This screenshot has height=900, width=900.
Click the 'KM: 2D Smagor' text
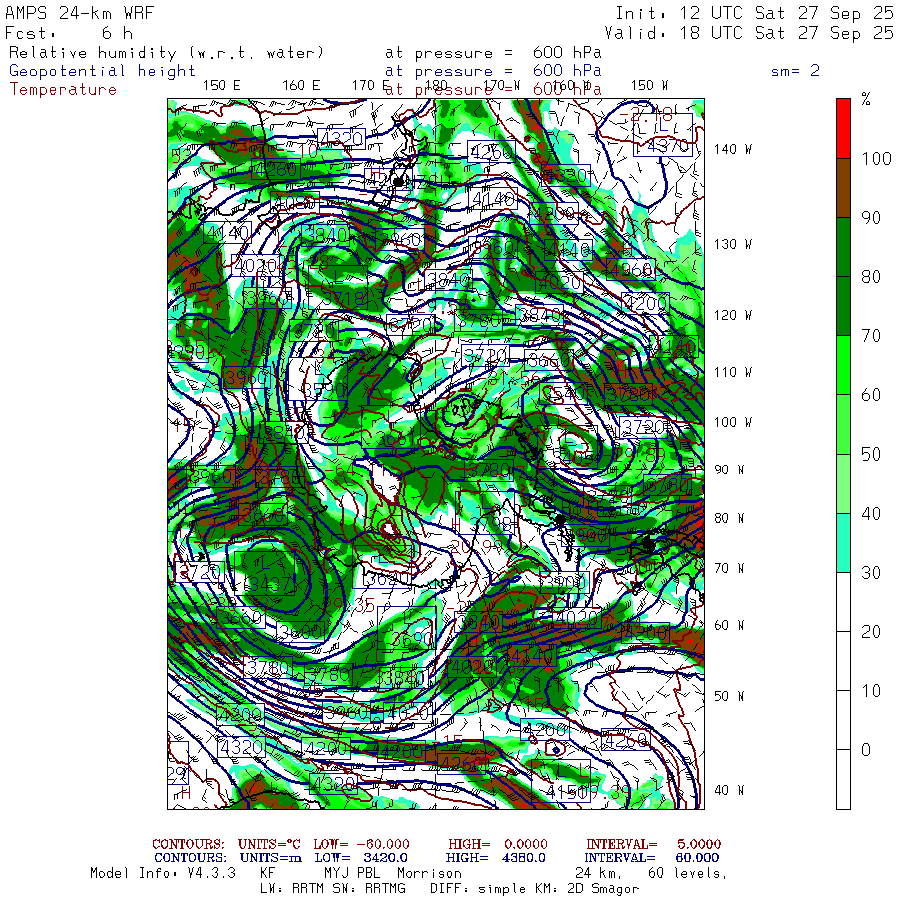[587, 889]
